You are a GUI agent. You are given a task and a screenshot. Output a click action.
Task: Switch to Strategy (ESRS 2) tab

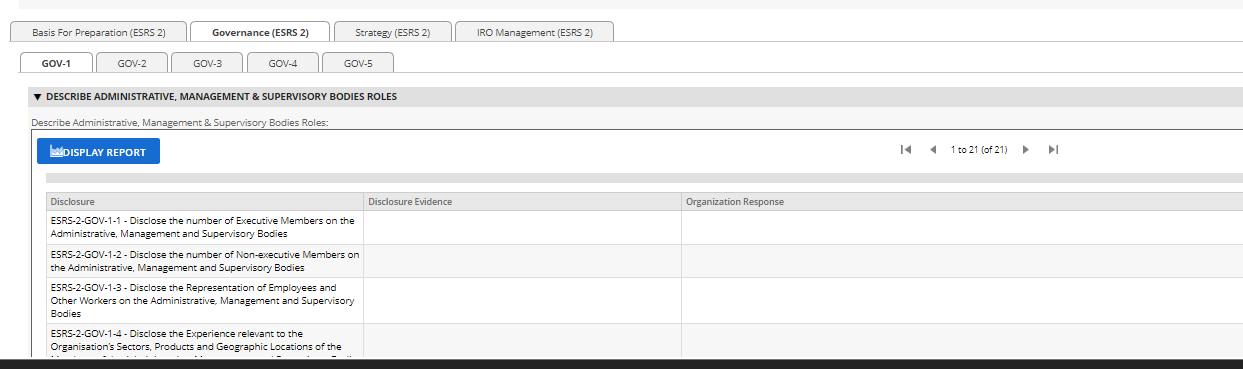[392, 32]
